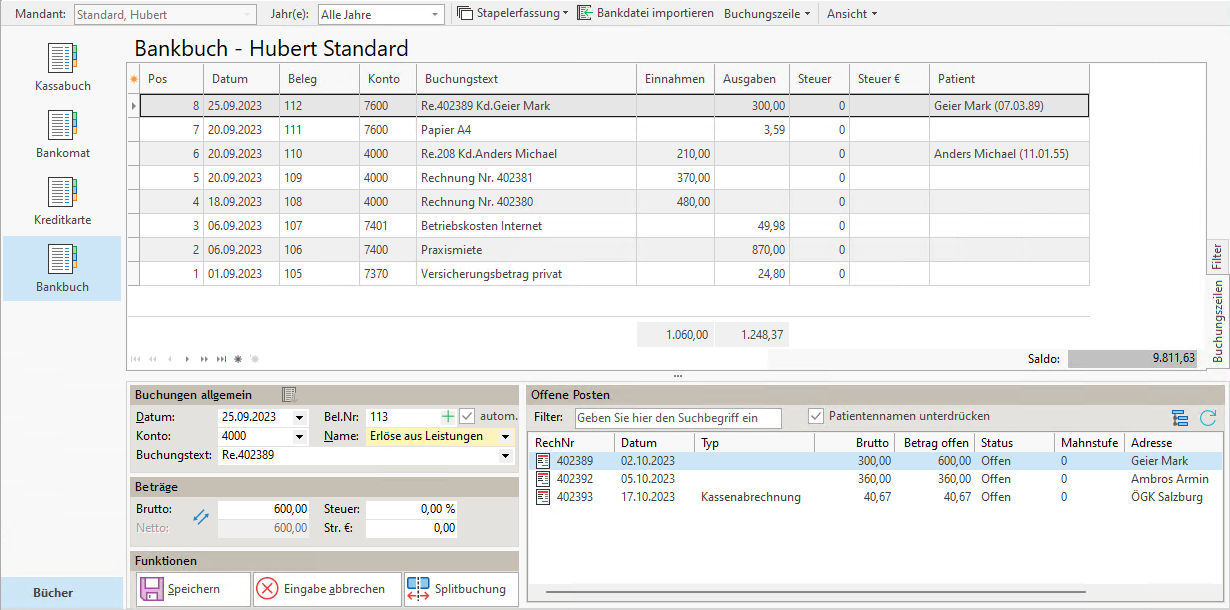Click the Splitbuchung button
The image size is (1230, 610).
pos(461,589)
